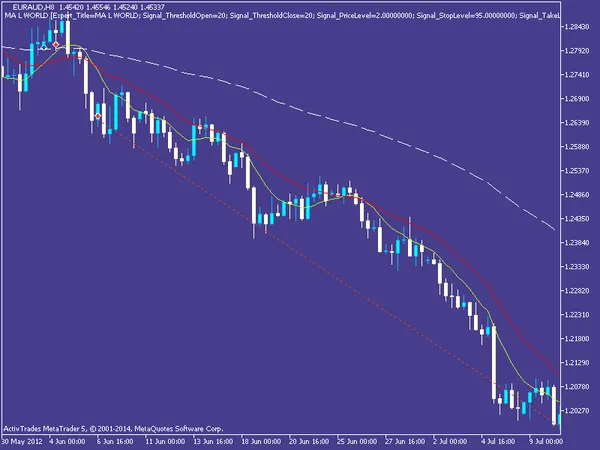Click the 25 Jun 00:00 time axis label

[x=357, y=441]
